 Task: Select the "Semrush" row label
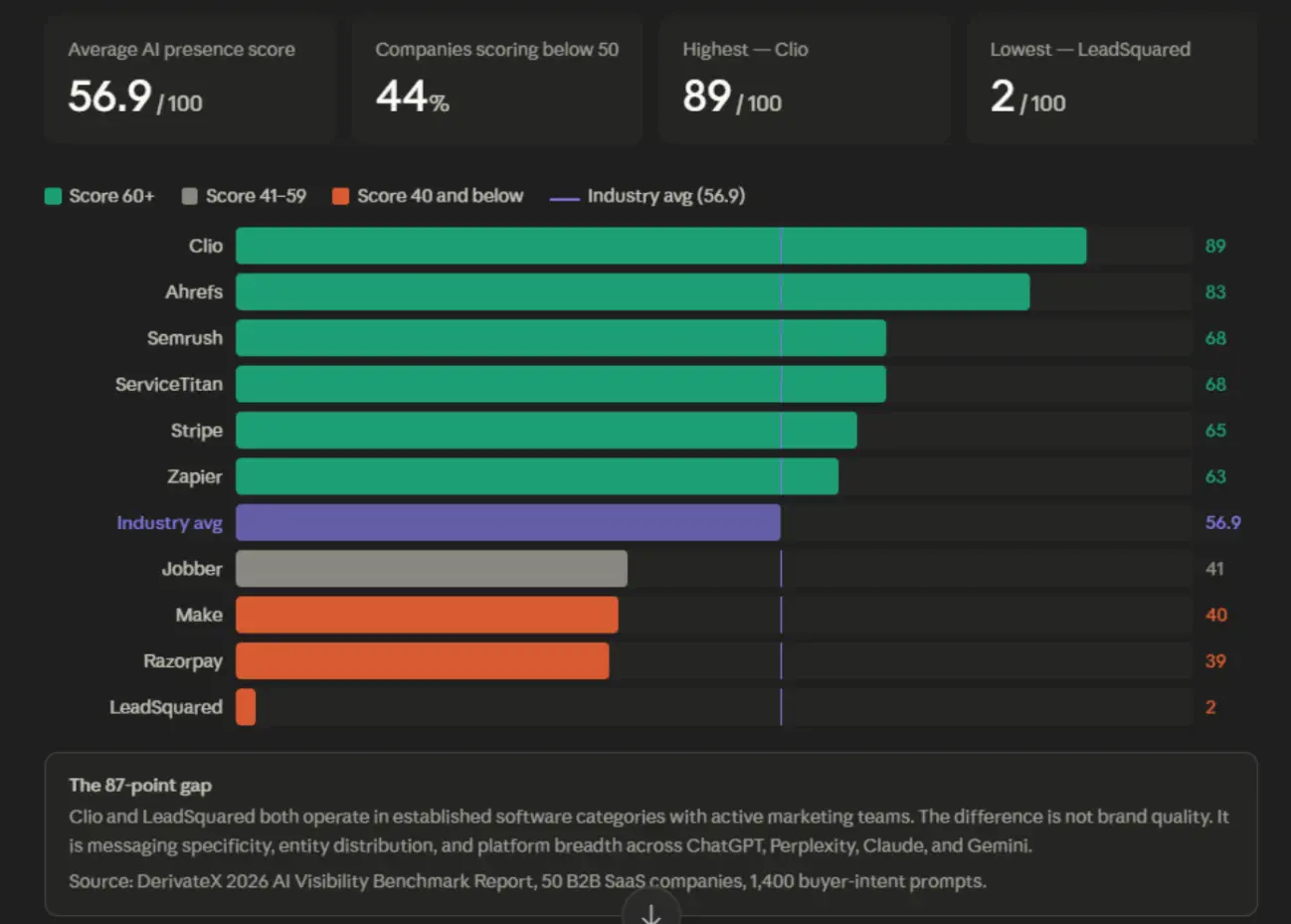[185, 338]
